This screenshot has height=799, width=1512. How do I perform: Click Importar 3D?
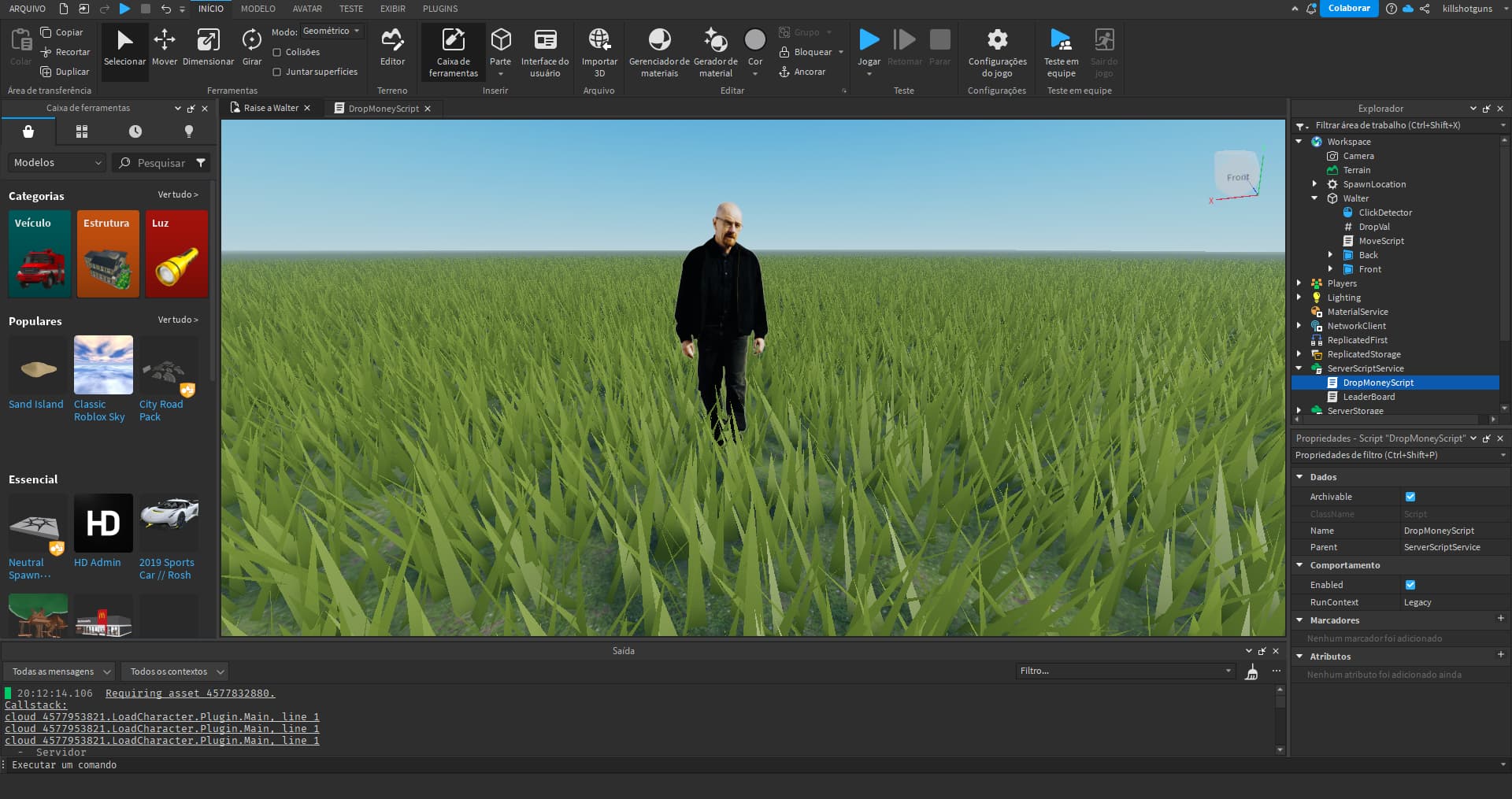pyautogui.click(x=599, y=52)
